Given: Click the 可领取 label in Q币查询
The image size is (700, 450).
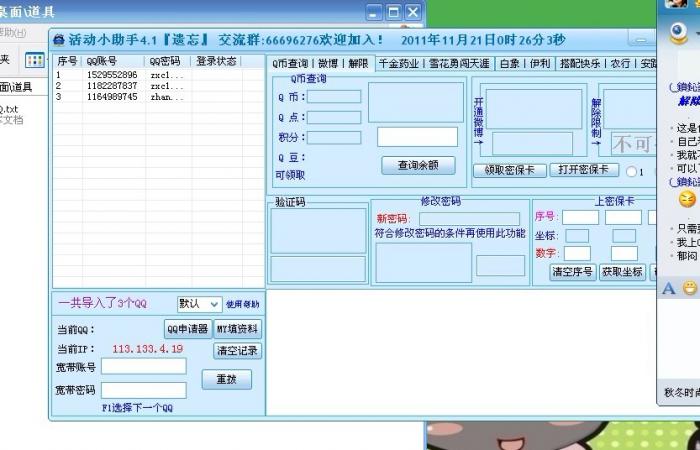Looking at the screenshot, I should (x=290, y=175).
